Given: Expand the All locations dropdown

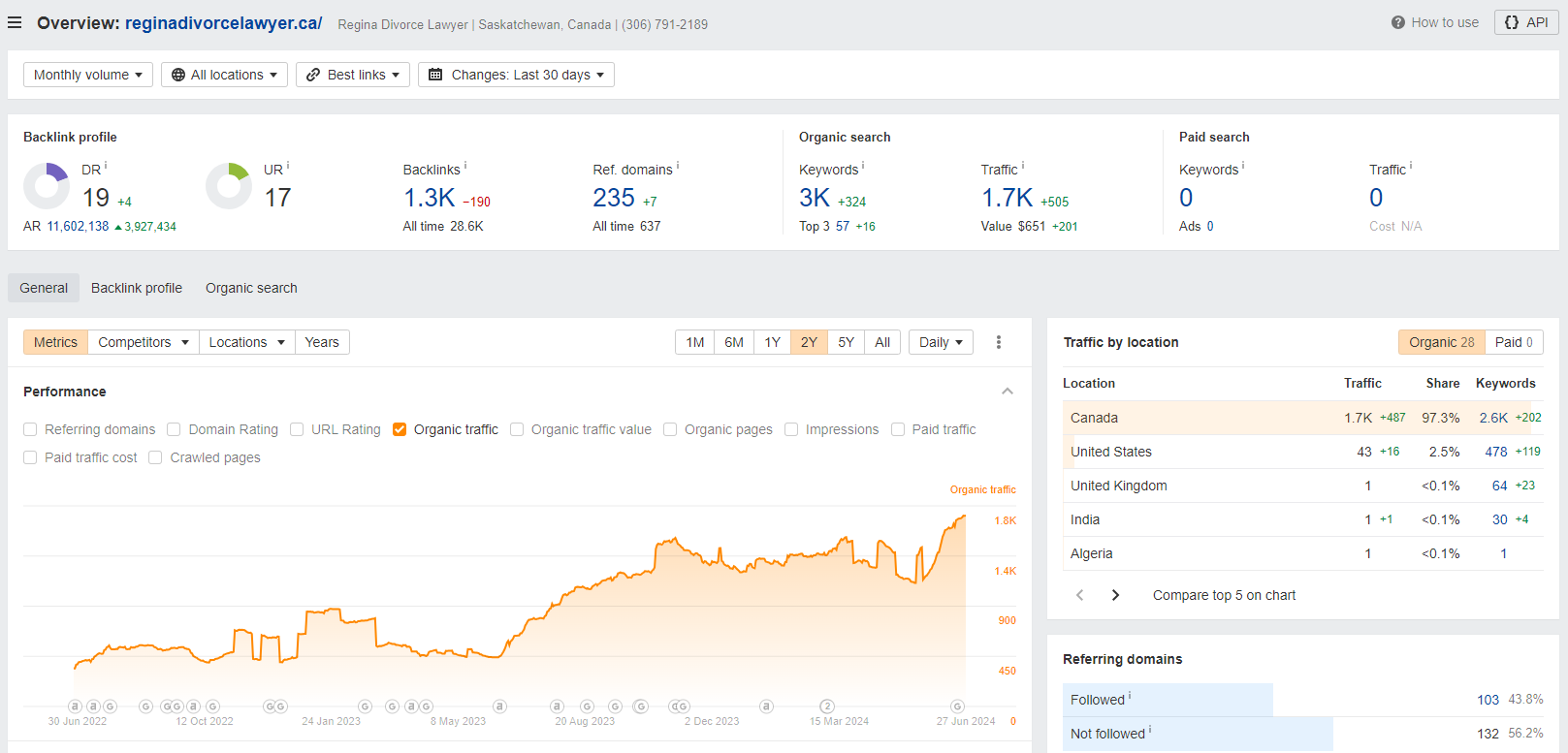Looking at the screenshot, I should coord(225,75).
